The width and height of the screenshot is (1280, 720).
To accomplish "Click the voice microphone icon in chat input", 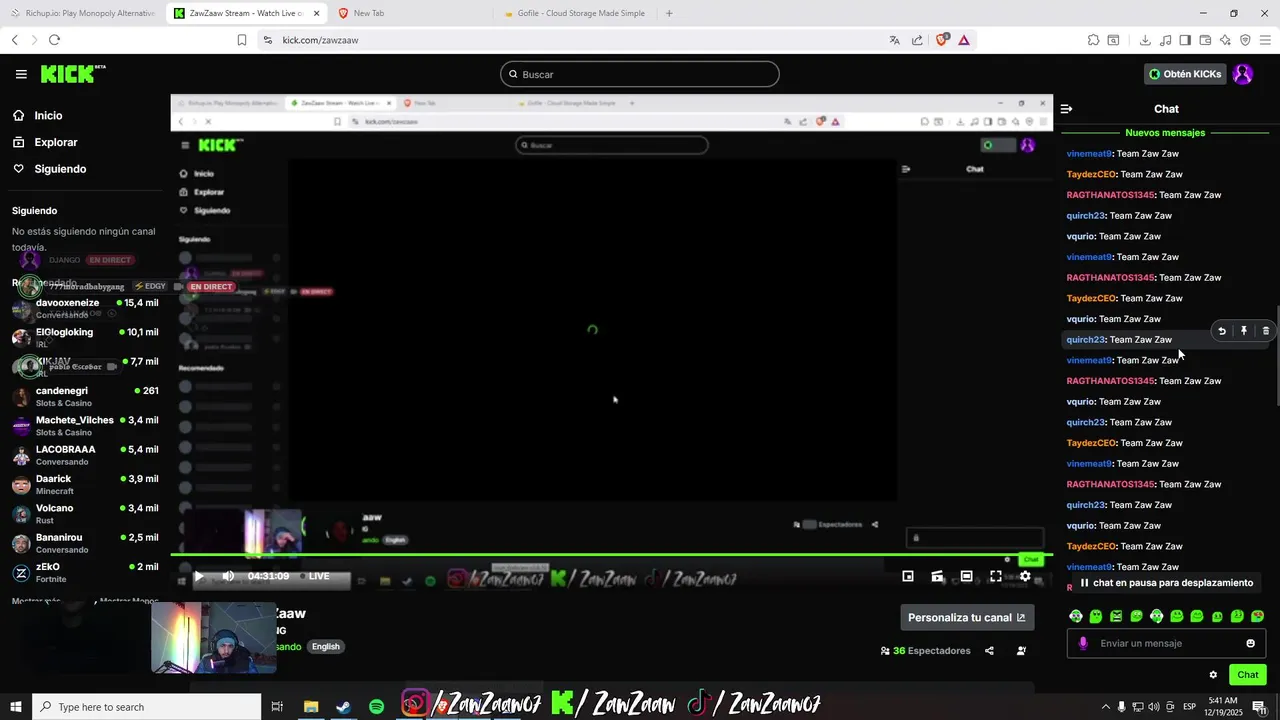I will click(x=1083, y=643).
